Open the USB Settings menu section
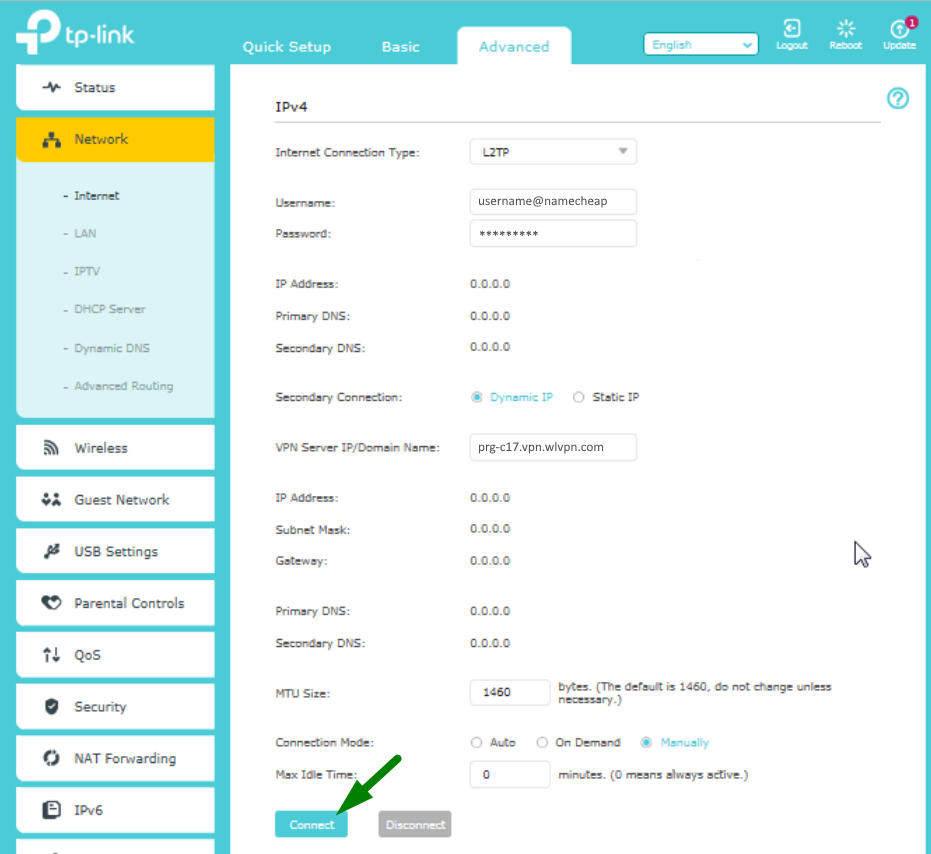The height and width of the screenshot is (854, 931). click(115, 551)
